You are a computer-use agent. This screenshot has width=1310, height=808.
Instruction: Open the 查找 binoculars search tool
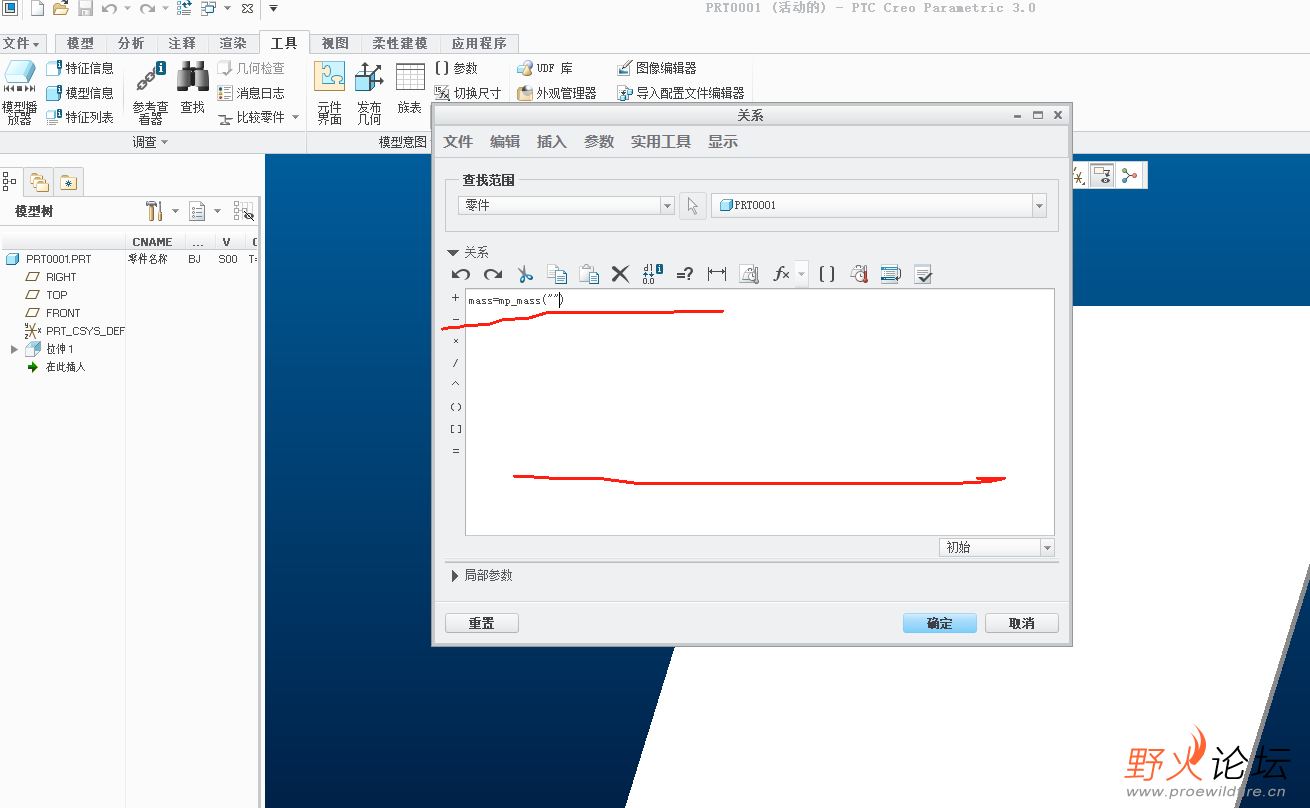coord(192,88)
